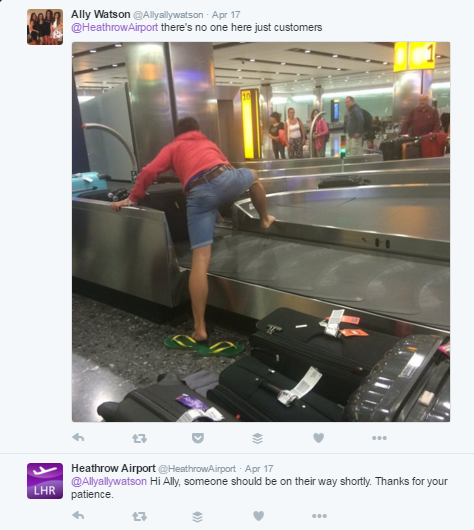
Task: Open Heathrow Airport display name link
Action: pyautogui.click(x=113, y=468)
